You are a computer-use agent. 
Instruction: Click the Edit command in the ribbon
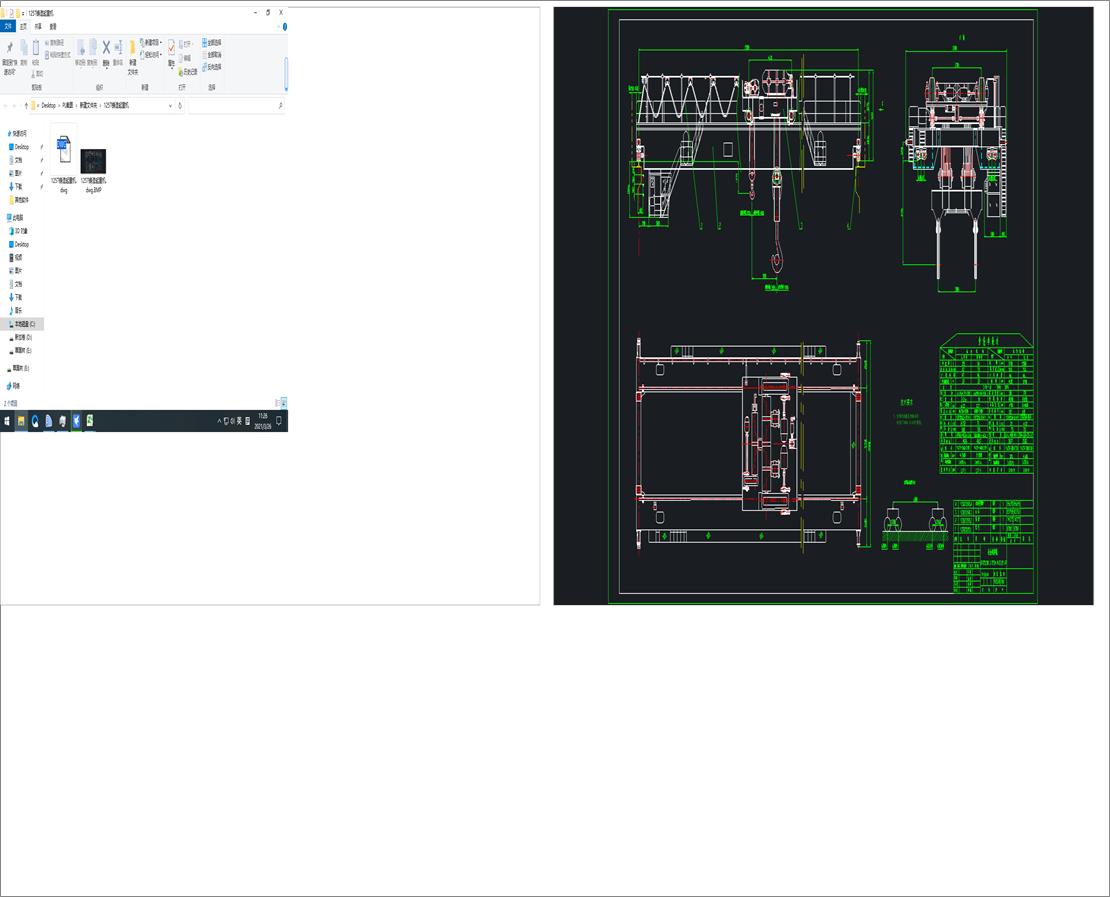[x=185, y=58]
